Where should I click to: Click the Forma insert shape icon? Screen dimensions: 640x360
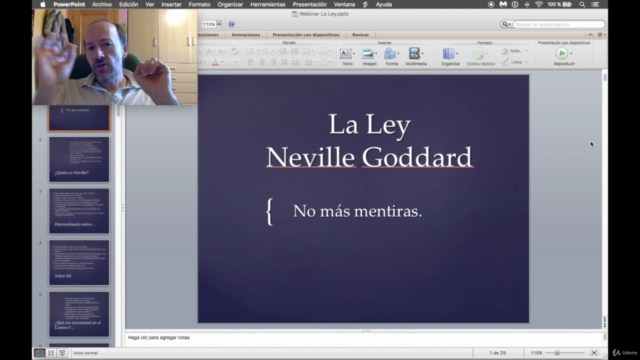[390, 53]
